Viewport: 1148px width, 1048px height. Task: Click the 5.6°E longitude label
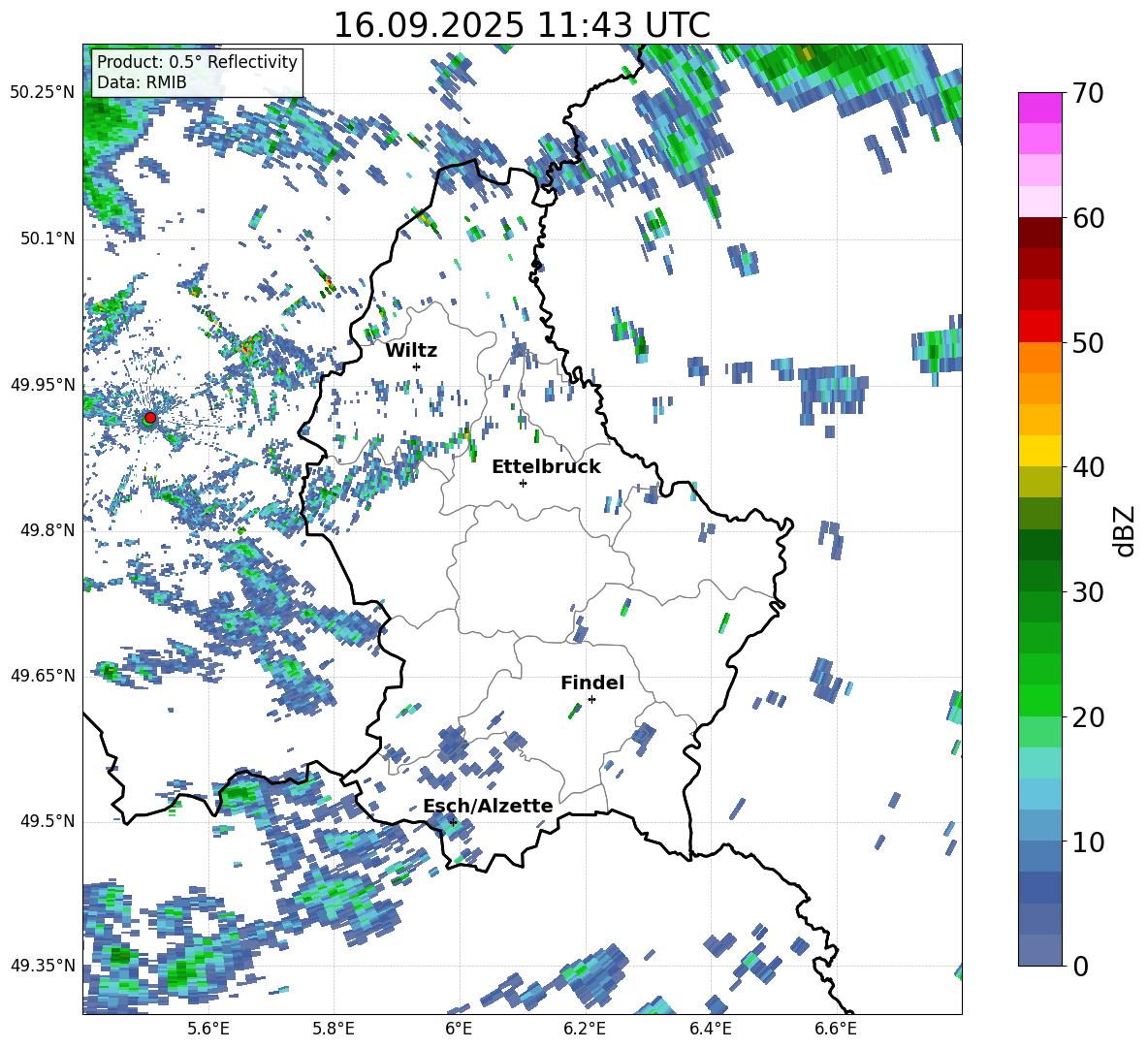click(x=208, y=1029)
